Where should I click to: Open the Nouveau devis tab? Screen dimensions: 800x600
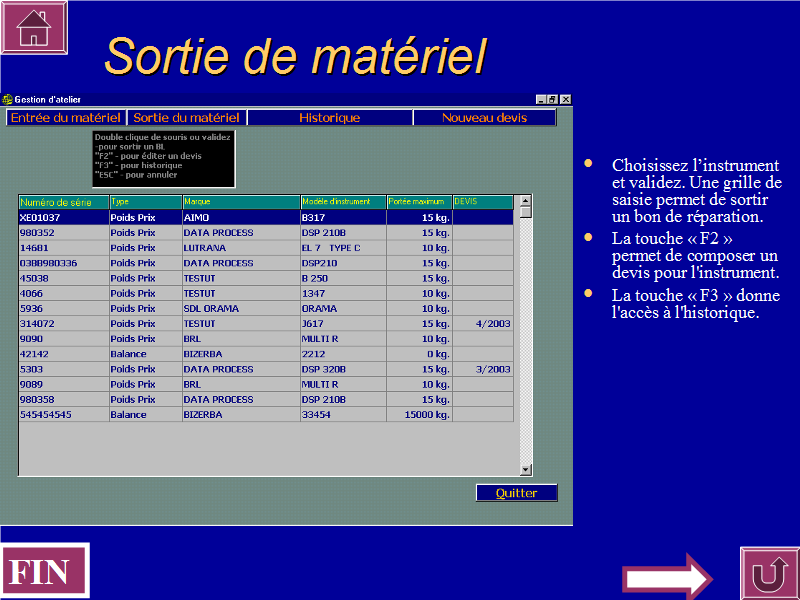click(484, 118)
